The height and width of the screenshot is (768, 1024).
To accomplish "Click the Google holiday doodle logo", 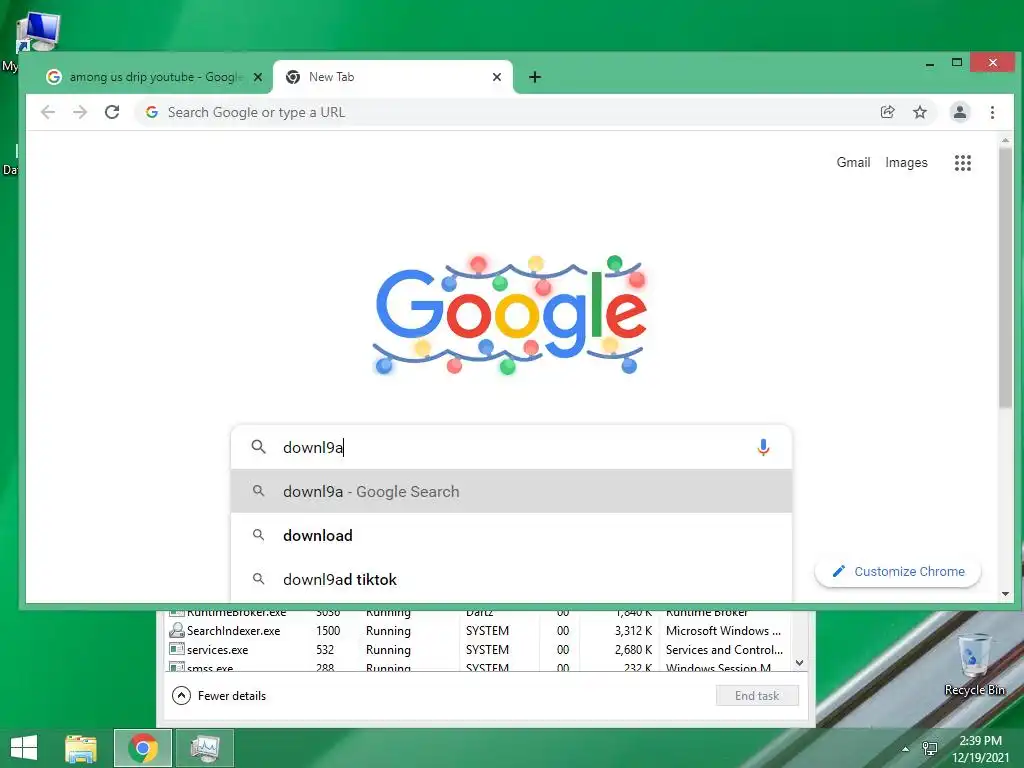I will click(x=511, y=315).
